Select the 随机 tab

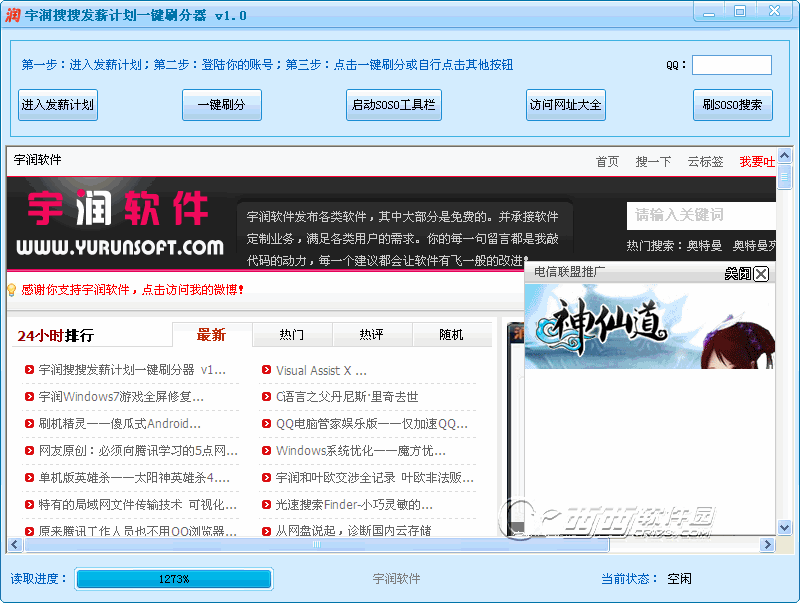452,335
